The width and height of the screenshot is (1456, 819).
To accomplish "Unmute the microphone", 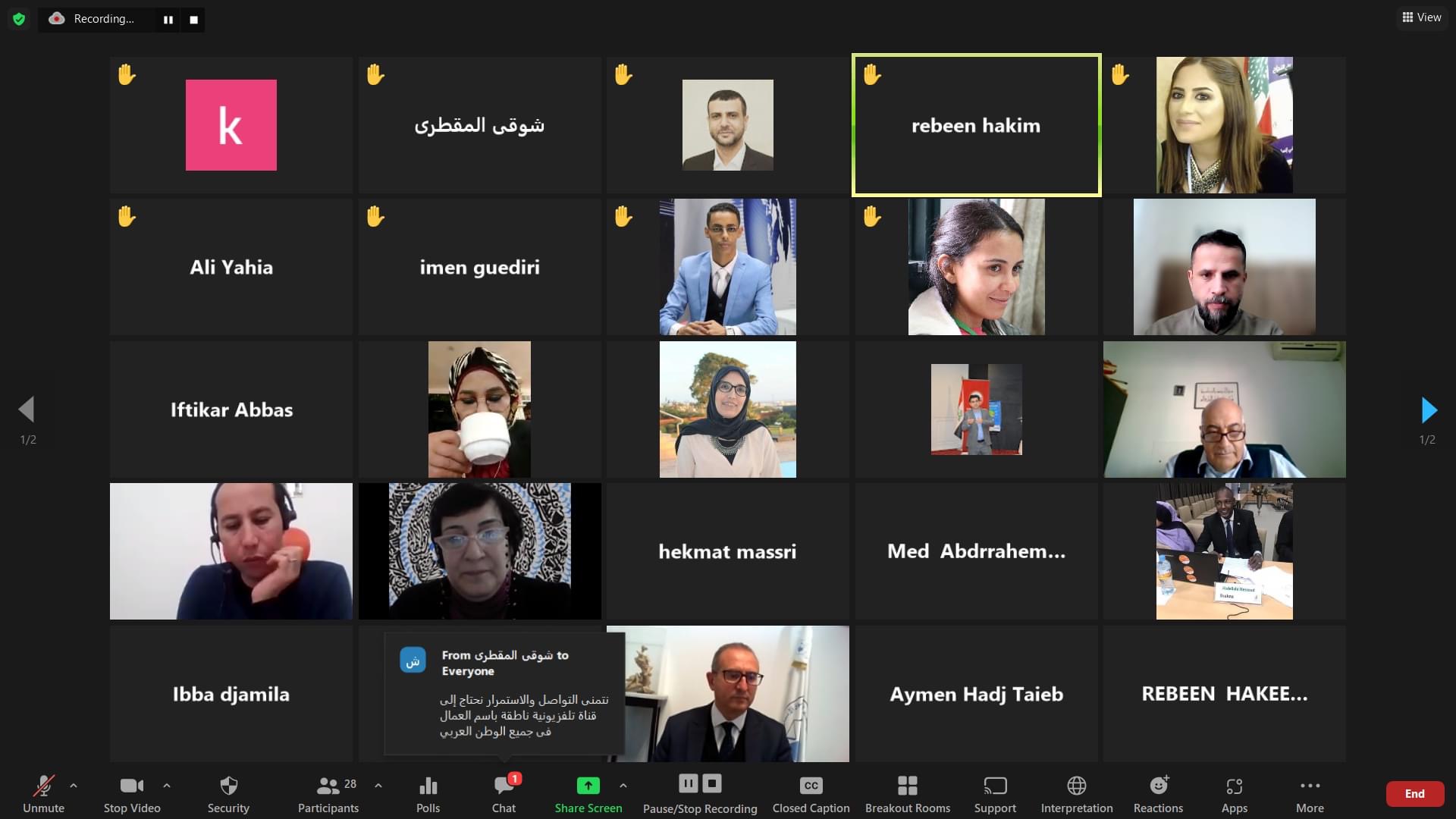I will pyautogui.click(x=43, y=793).
